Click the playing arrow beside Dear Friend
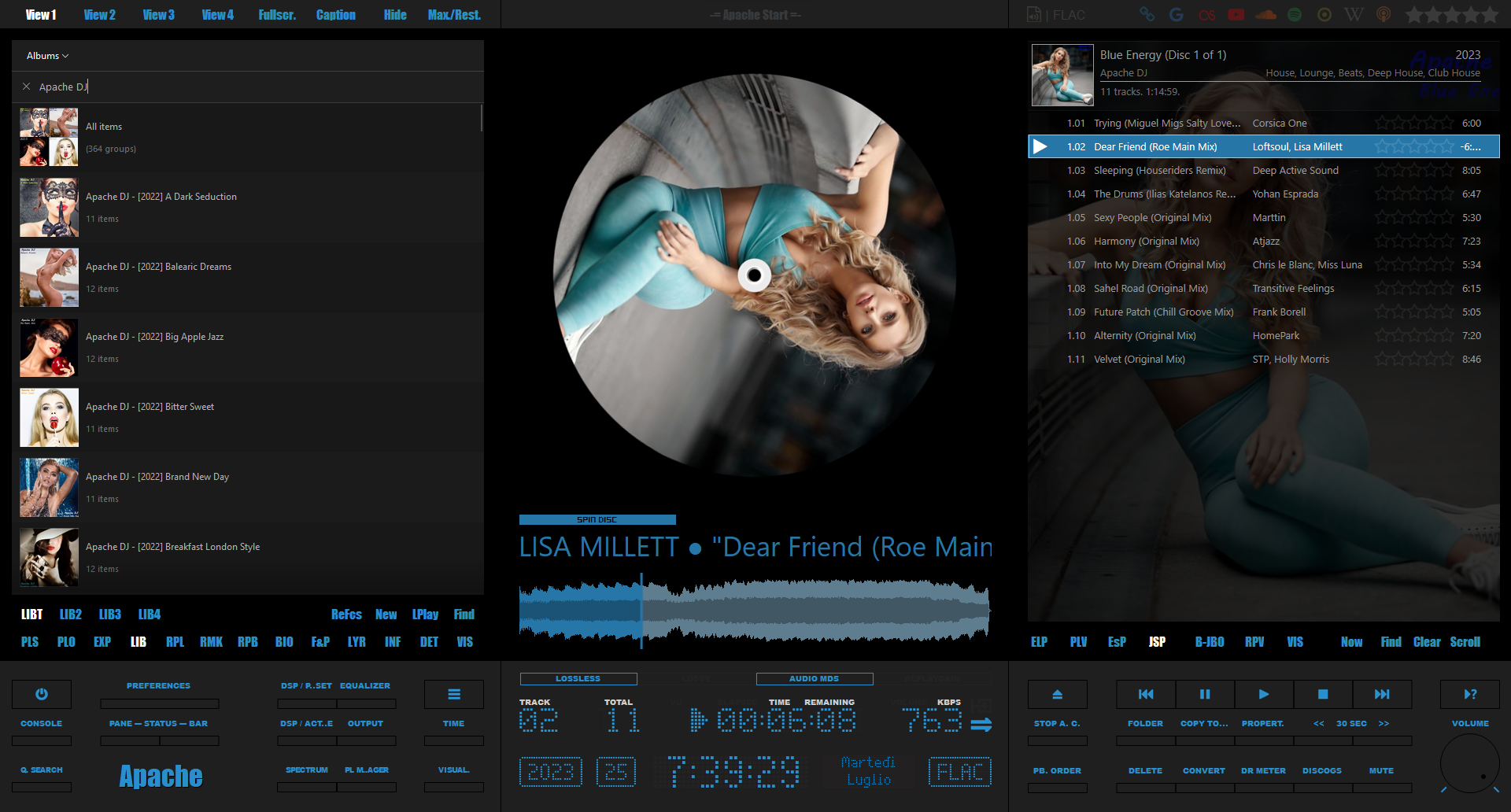Screen dimensions: 1511x812 (x=1040, y=146)
